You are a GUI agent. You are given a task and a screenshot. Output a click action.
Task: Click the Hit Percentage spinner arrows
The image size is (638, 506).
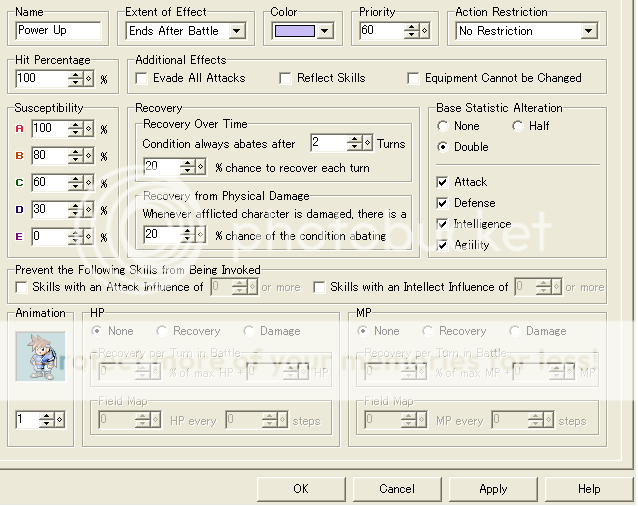pos(76,78)
